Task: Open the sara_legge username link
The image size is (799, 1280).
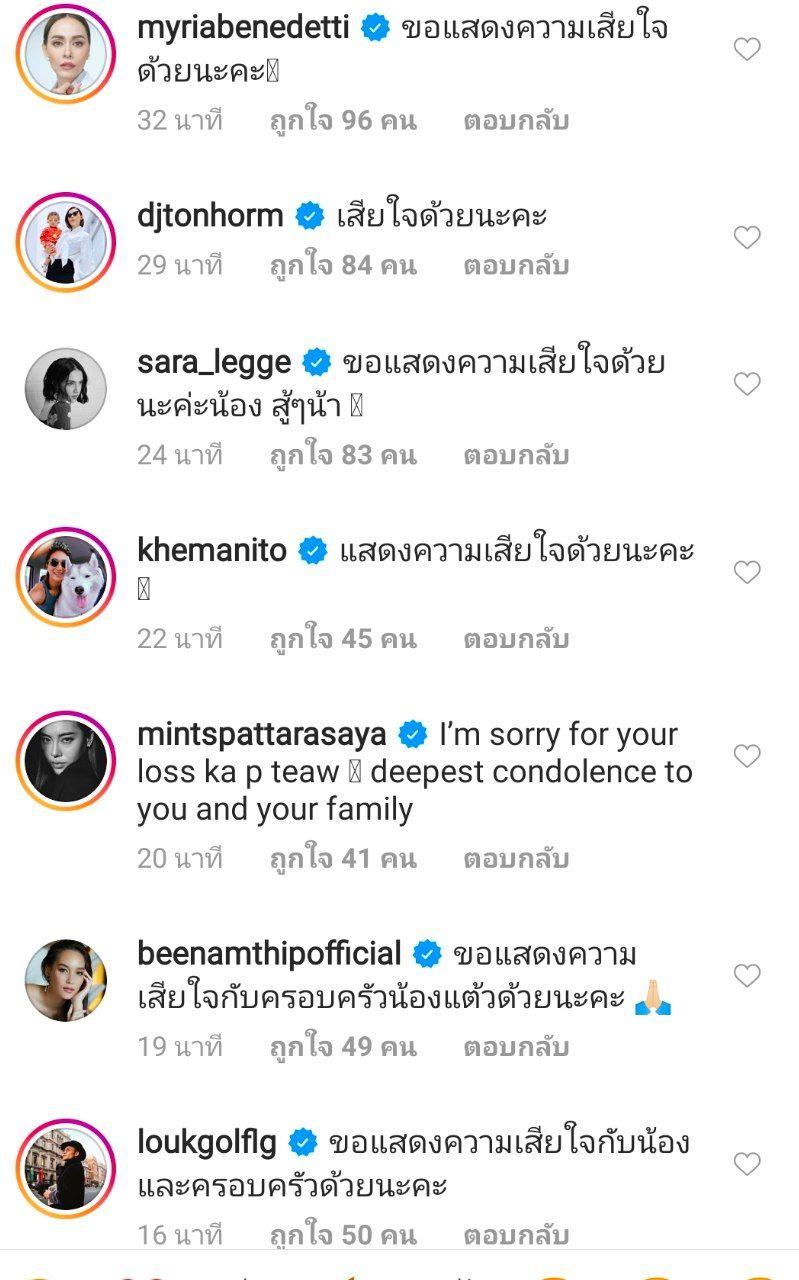Action: click(x=214, y=361)
